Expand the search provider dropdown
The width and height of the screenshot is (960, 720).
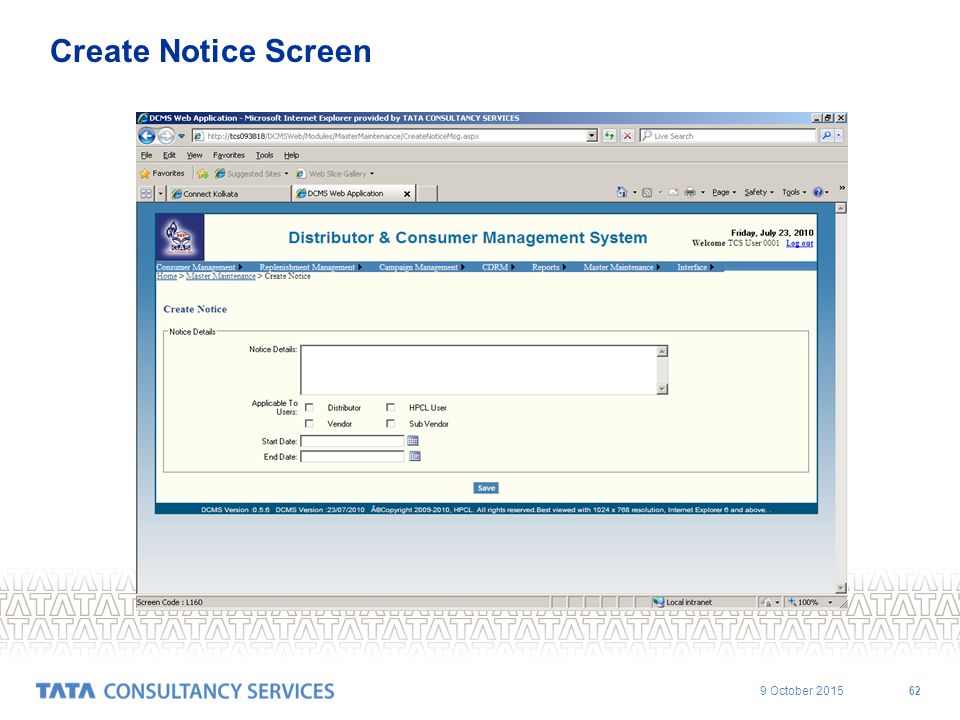(x=839, y=136)
